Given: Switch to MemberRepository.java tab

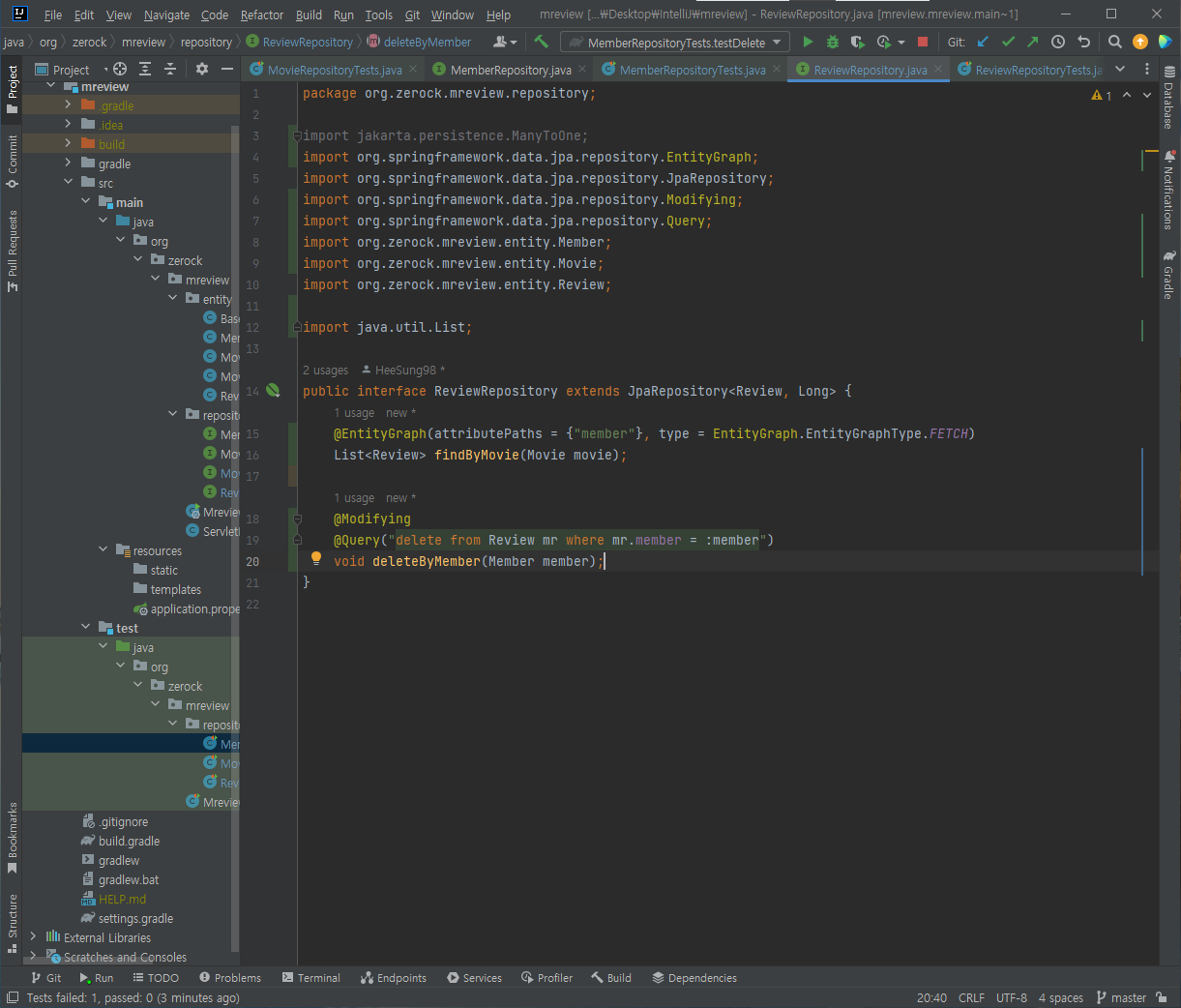Looking at the screenshot, I should [x=511, y=70].
